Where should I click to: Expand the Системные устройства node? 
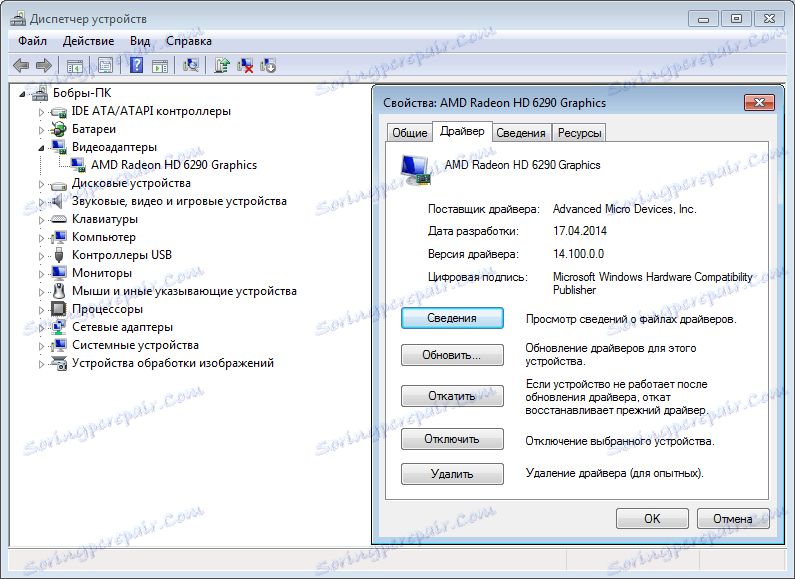click(42, 346)
